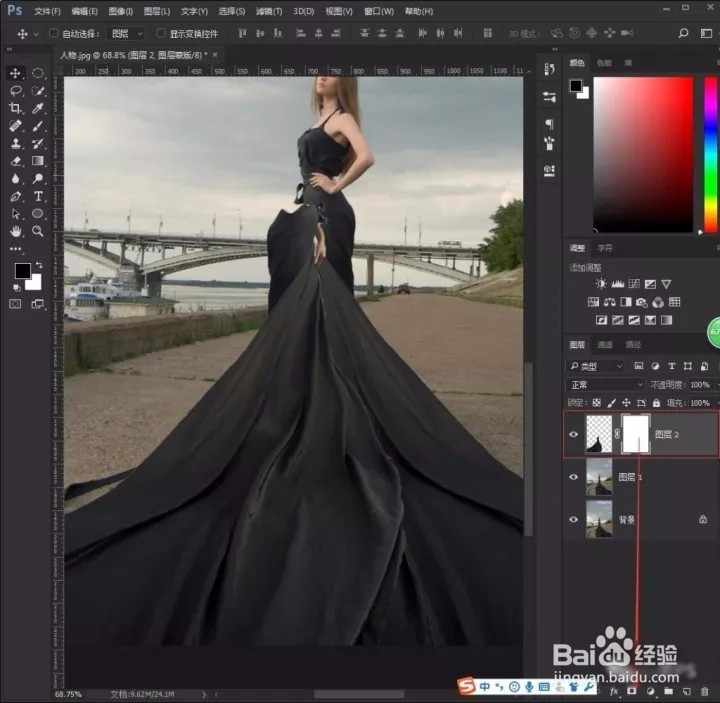The image size is (720, 703).
Task: Add a Levels adjustment layer
Action: coord(617,284)
